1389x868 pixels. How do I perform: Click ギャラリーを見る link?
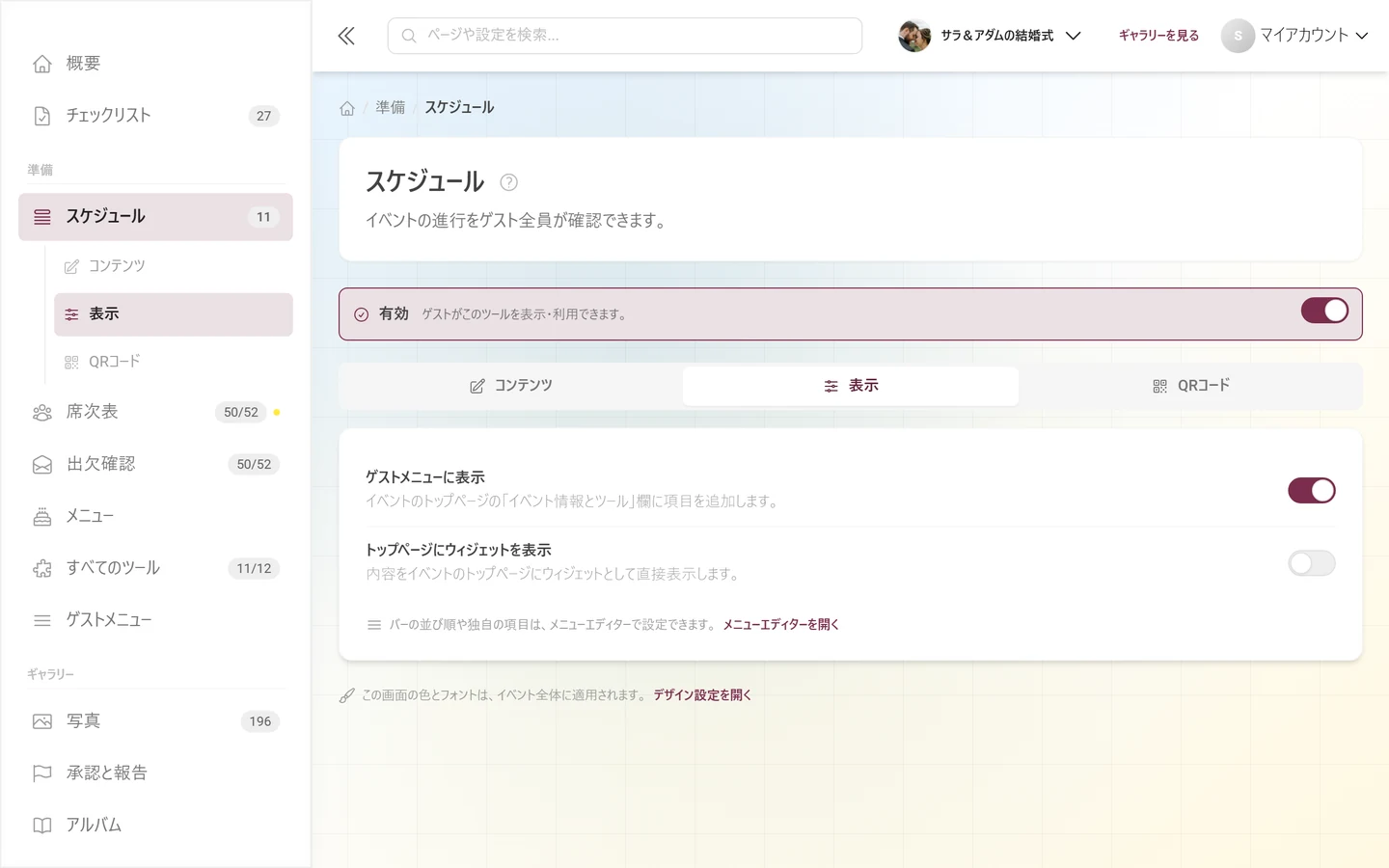click(1158, 36)
